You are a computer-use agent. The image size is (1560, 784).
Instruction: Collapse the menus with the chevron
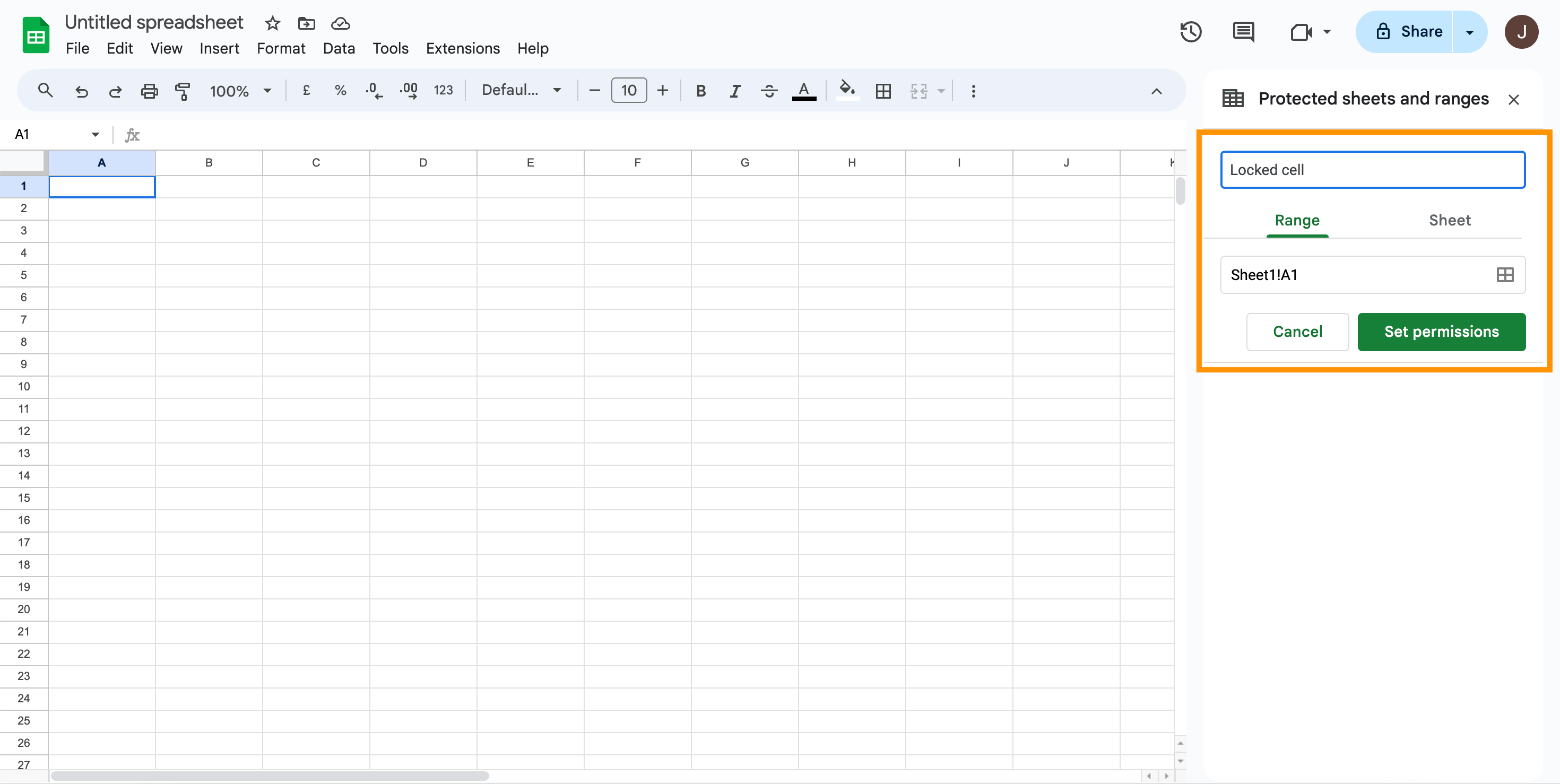point(1156,91)
